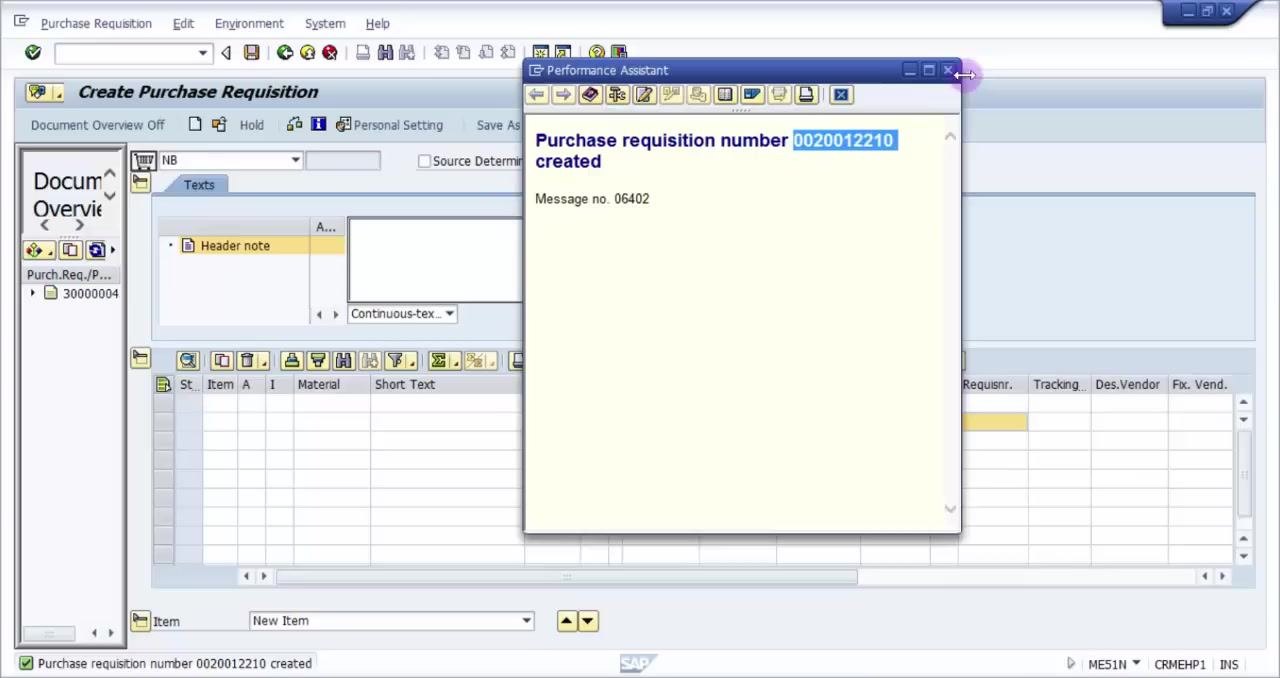Click the item Details magnifier icon
The image size is (1280, 678).
(x=188, y=361)
